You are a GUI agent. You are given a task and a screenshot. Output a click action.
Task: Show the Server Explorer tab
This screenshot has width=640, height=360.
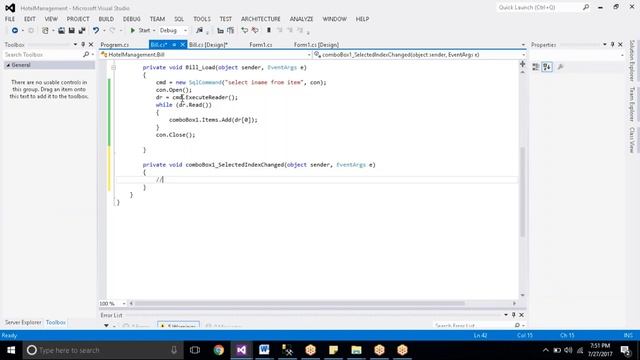(23, 322)
